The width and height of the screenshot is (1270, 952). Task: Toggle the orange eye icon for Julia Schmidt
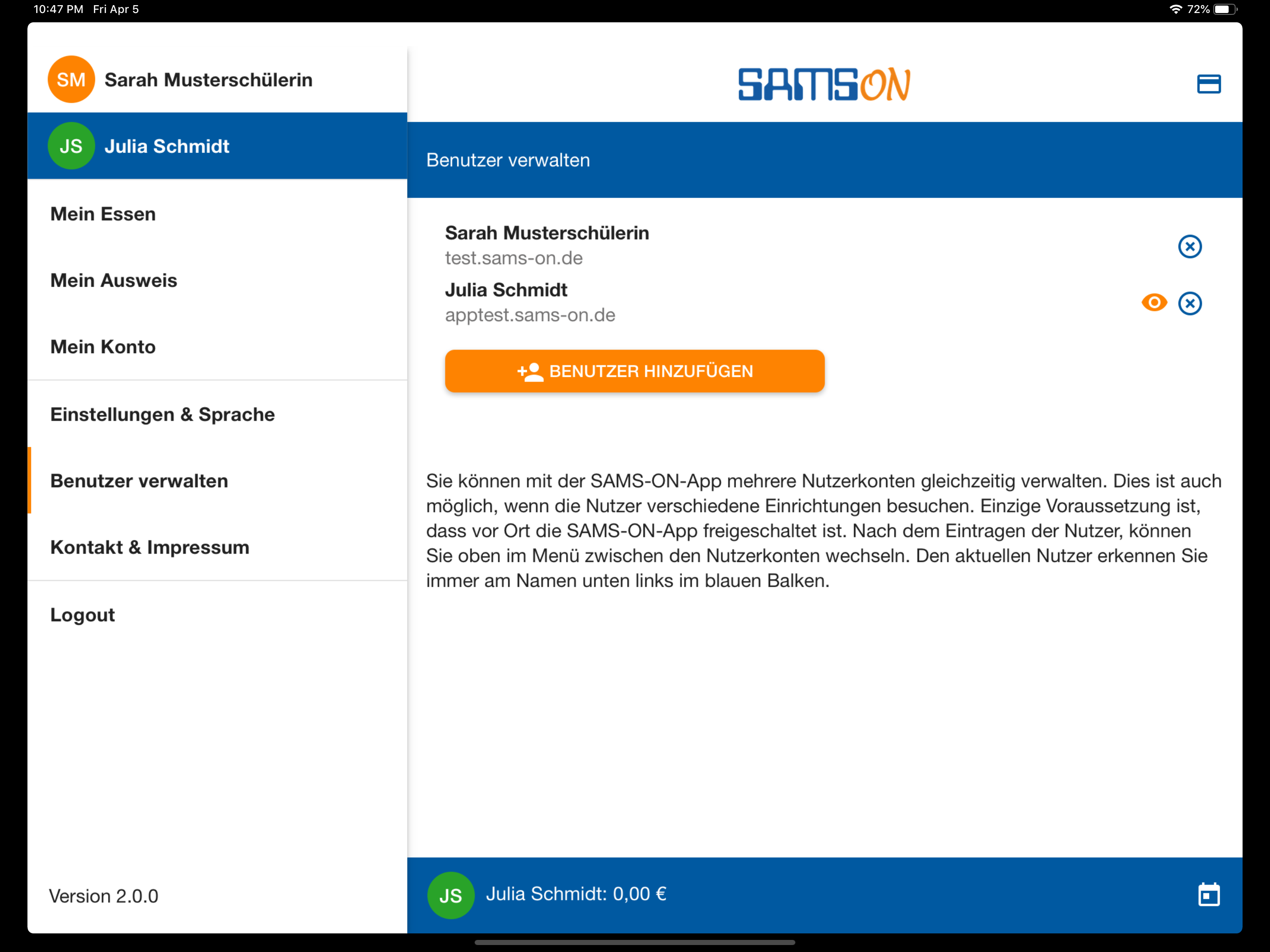click(1154, 303)
